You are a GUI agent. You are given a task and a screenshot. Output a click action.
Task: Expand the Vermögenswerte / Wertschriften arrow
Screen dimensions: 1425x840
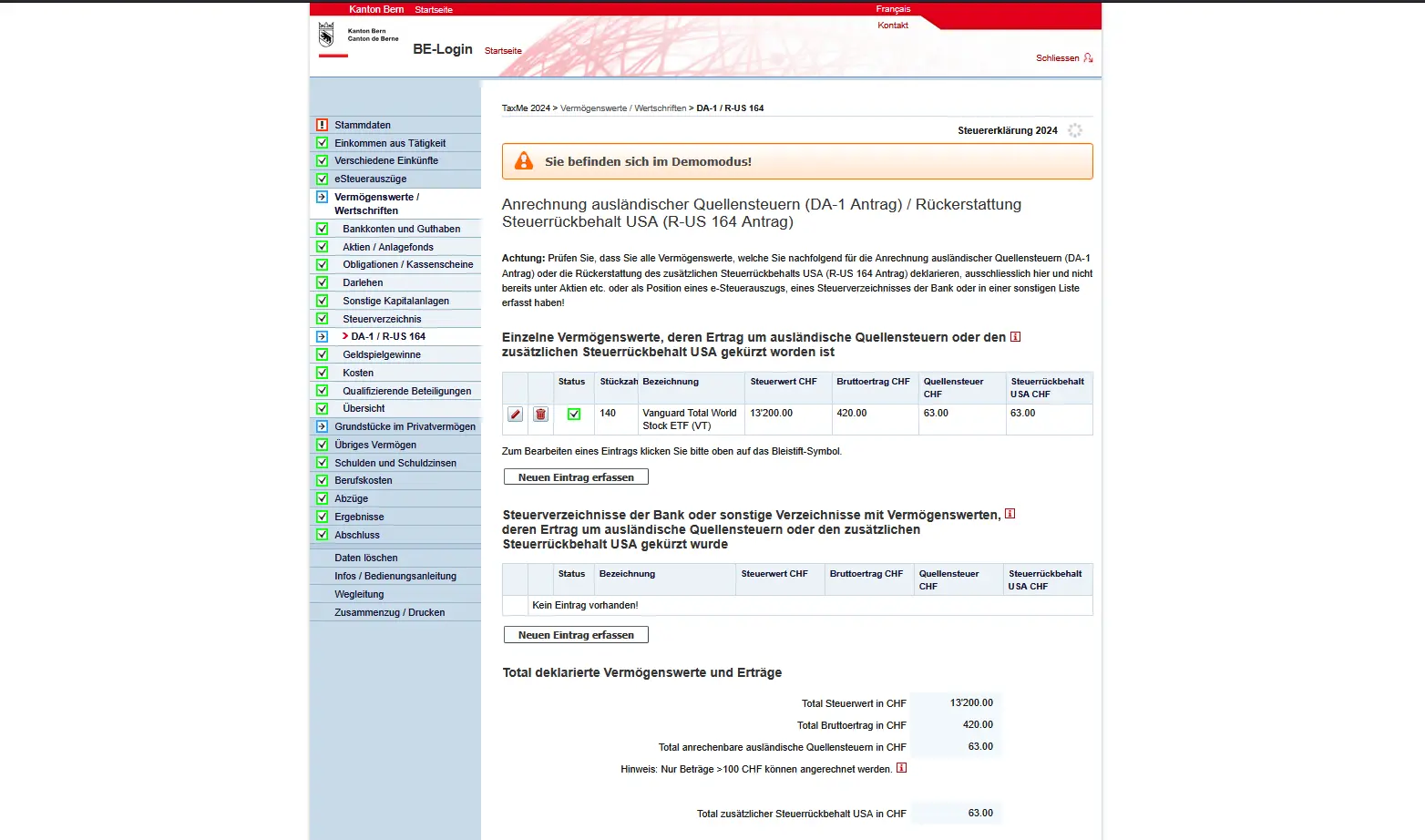[x=322, y=197]
